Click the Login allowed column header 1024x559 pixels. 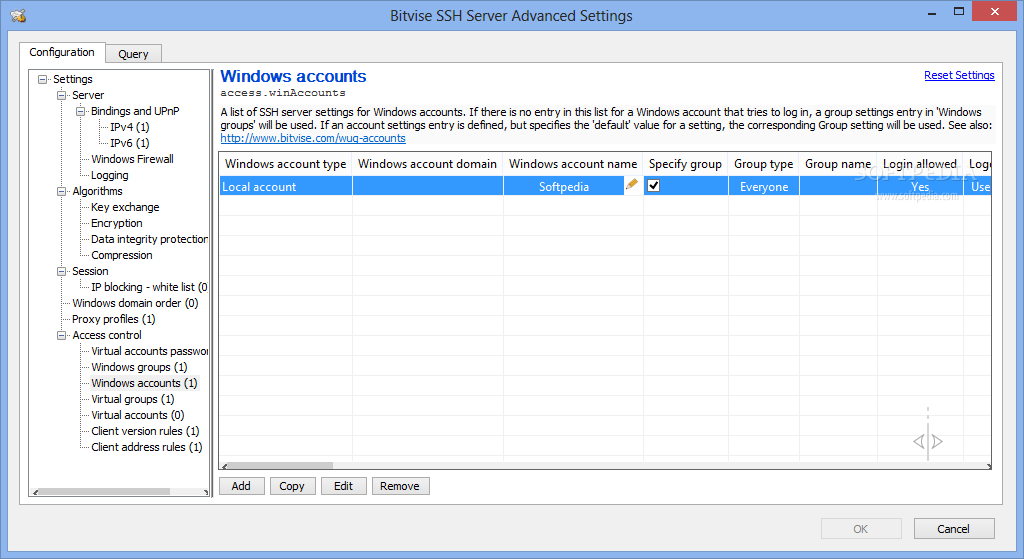click(920, 164)
